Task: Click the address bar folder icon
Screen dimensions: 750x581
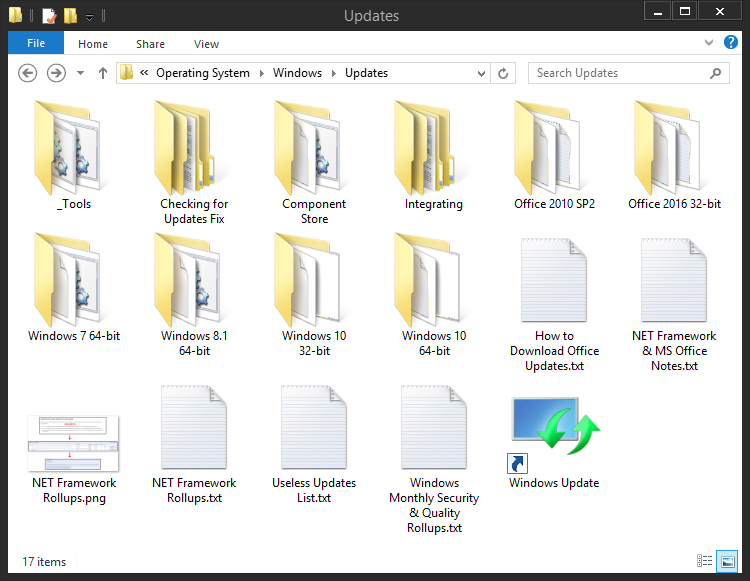Action: tap(126, 73)
